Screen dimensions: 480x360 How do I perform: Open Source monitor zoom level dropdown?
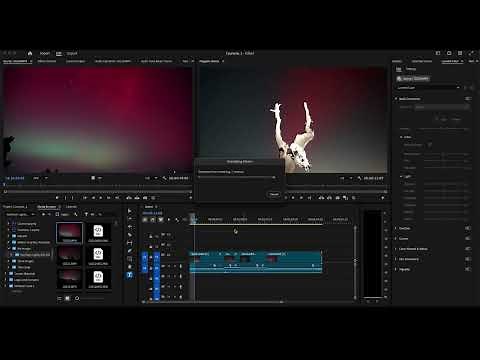point(40,178)
